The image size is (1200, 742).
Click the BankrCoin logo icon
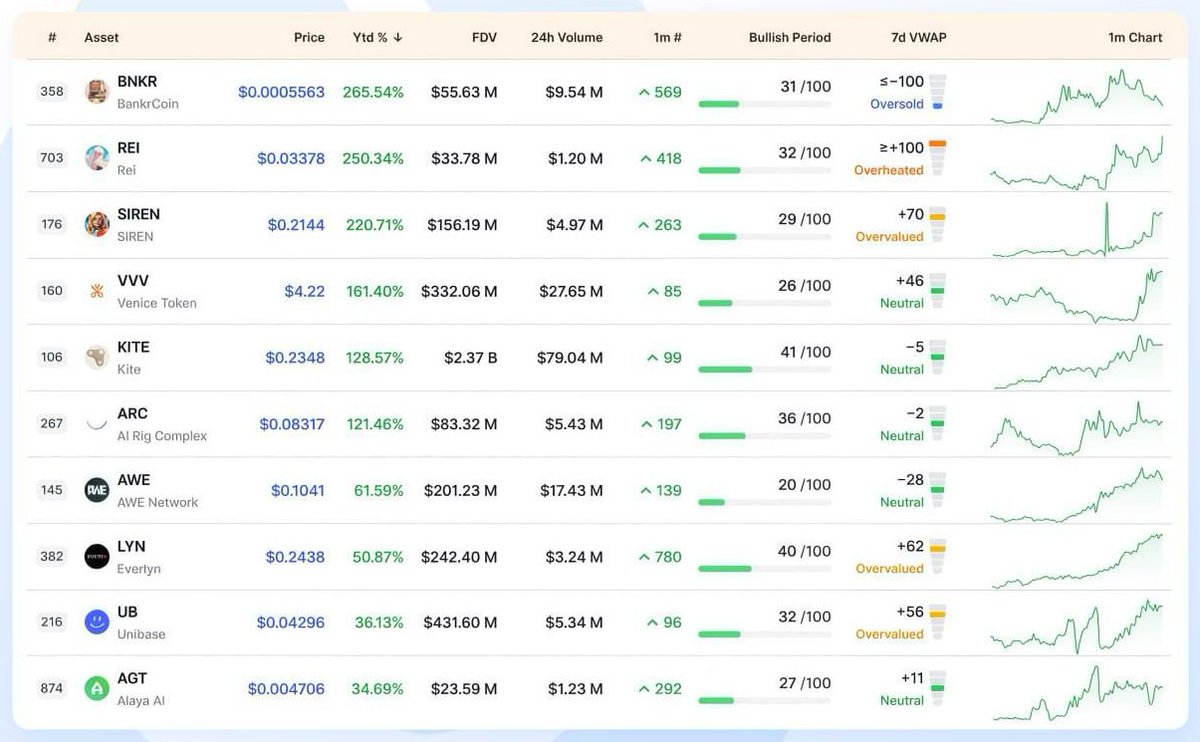pyautogui.click(x=96, y=90)
